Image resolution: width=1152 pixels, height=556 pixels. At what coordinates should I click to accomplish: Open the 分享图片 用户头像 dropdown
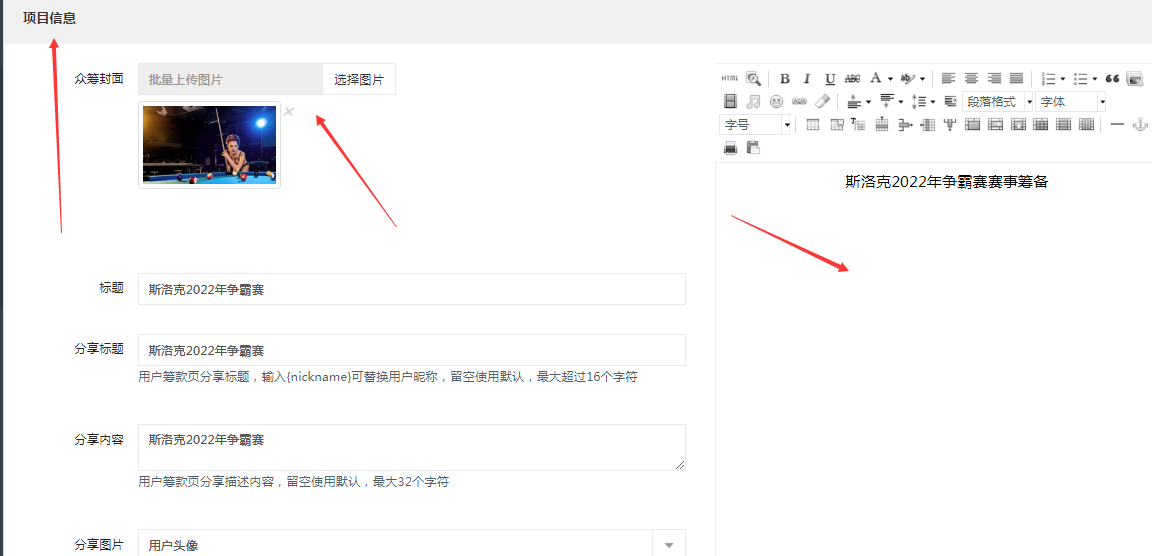(411, 545)
